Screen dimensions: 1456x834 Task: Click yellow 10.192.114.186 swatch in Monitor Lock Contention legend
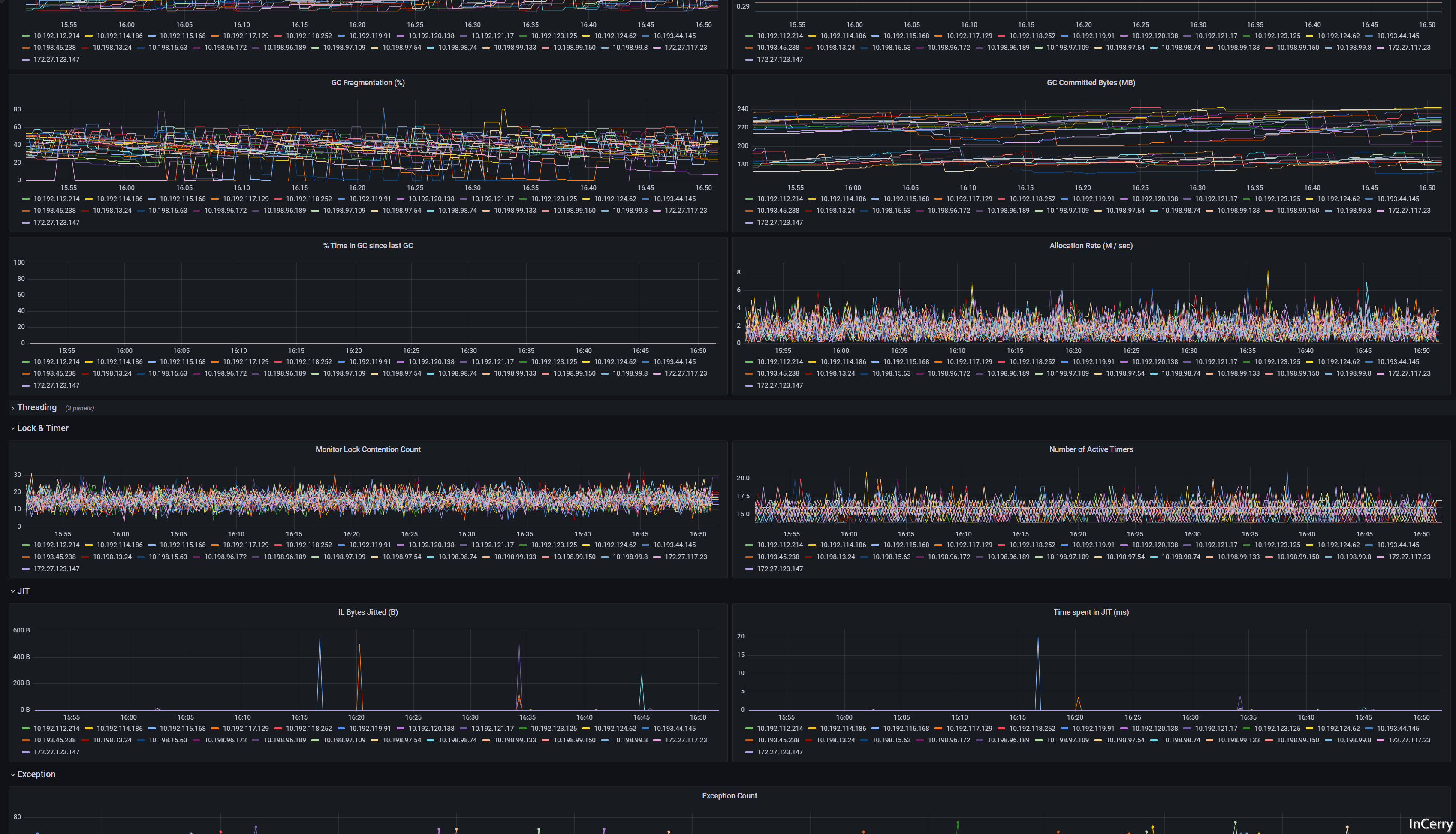(x=89, y=545)
